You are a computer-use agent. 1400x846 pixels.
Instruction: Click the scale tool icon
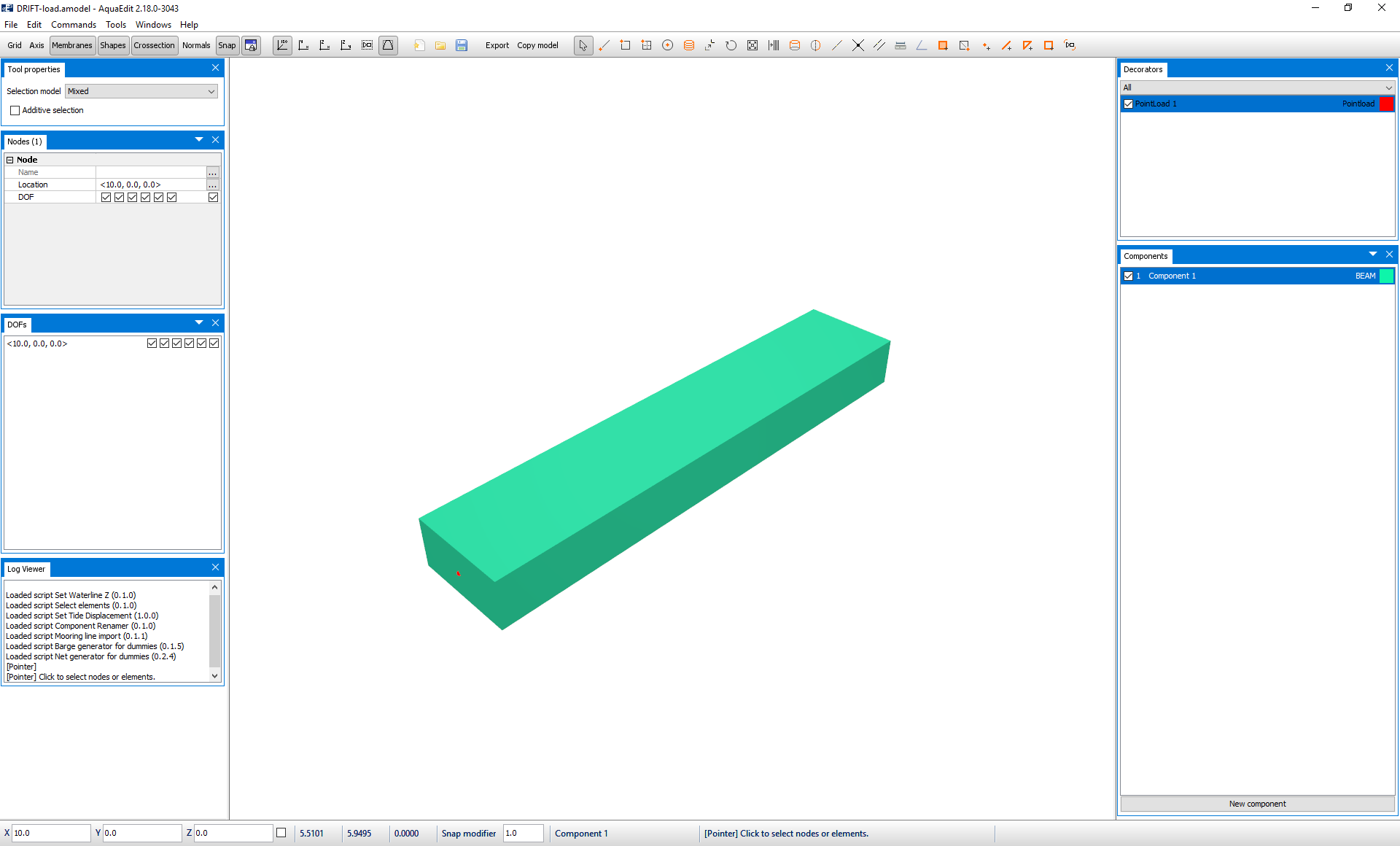(709, 45)
